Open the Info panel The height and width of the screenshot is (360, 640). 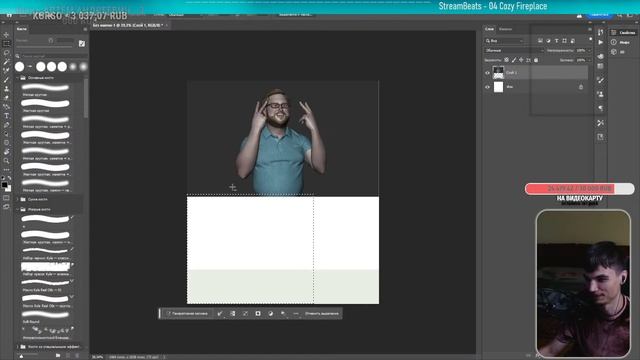620,42
